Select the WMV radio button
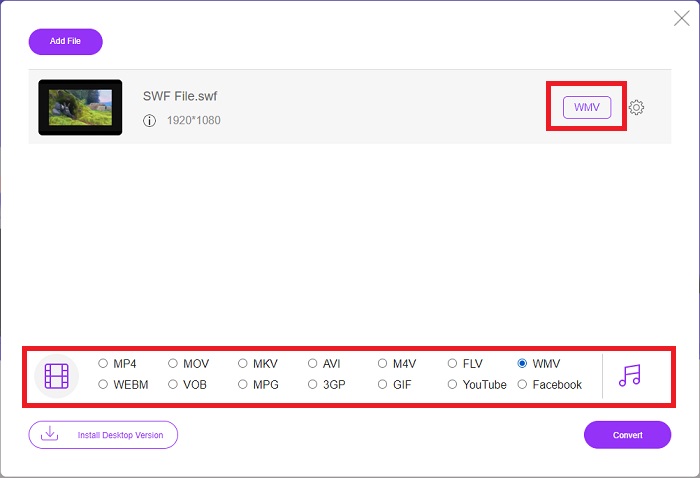The image size is (700, 478). click(522, 363)
